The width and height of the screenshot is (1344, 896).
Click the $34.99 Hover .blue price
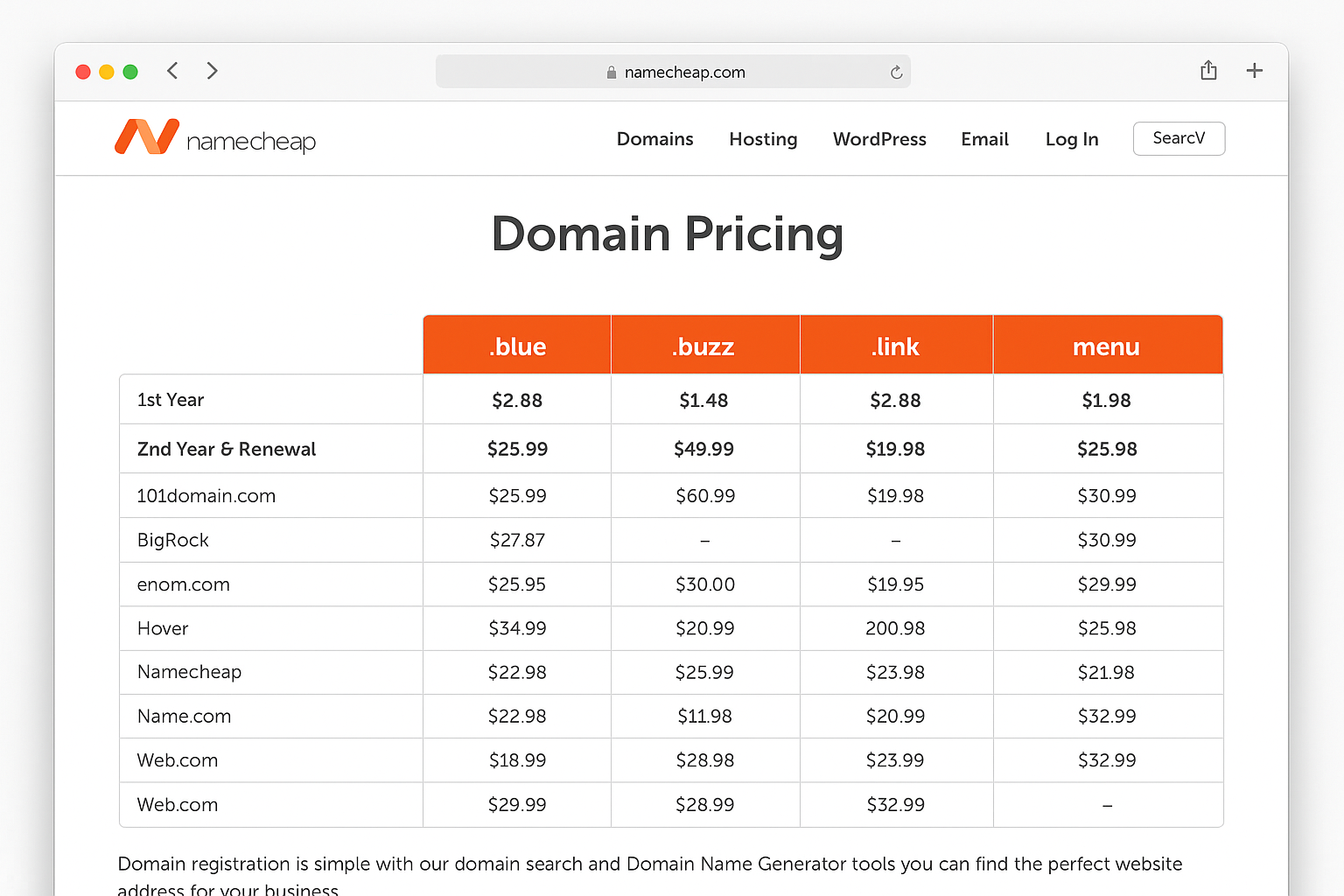pyautogui.click(x=517, y=628)
